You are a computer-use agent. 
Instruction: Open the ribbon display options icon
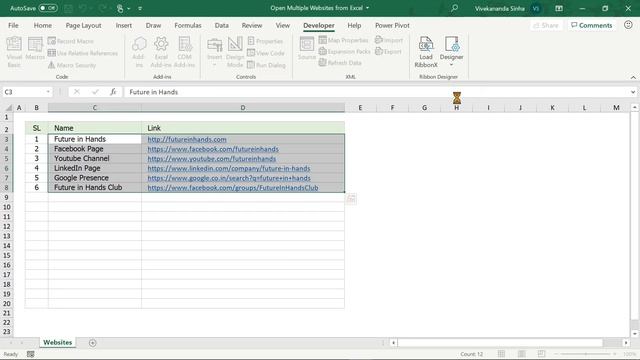tap(559, 8)
